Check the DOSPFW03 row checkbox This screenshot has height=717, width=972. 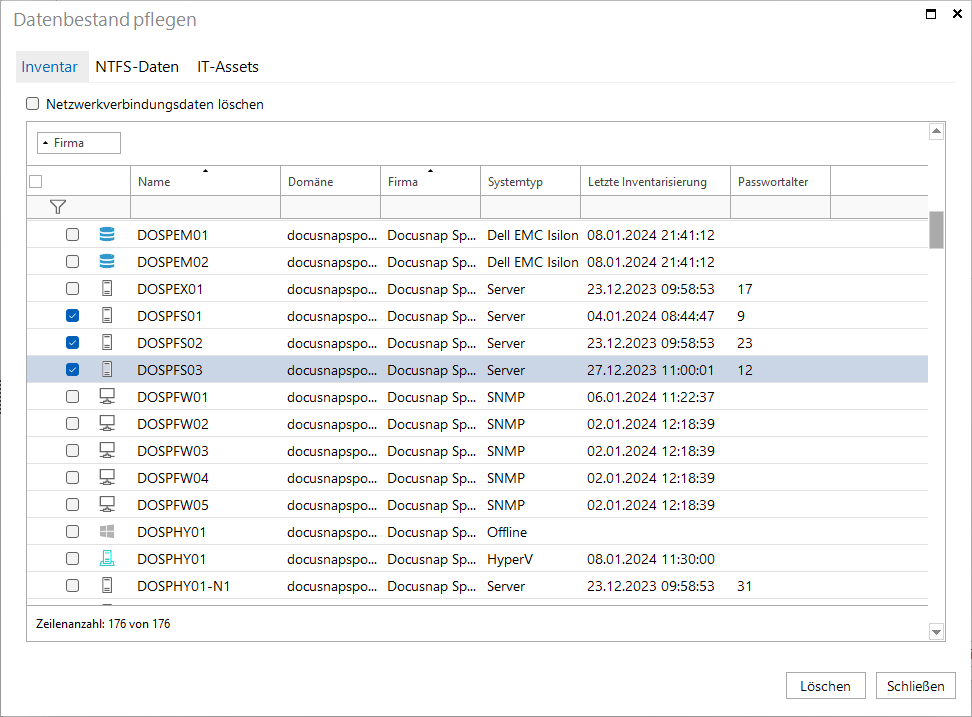73,450
